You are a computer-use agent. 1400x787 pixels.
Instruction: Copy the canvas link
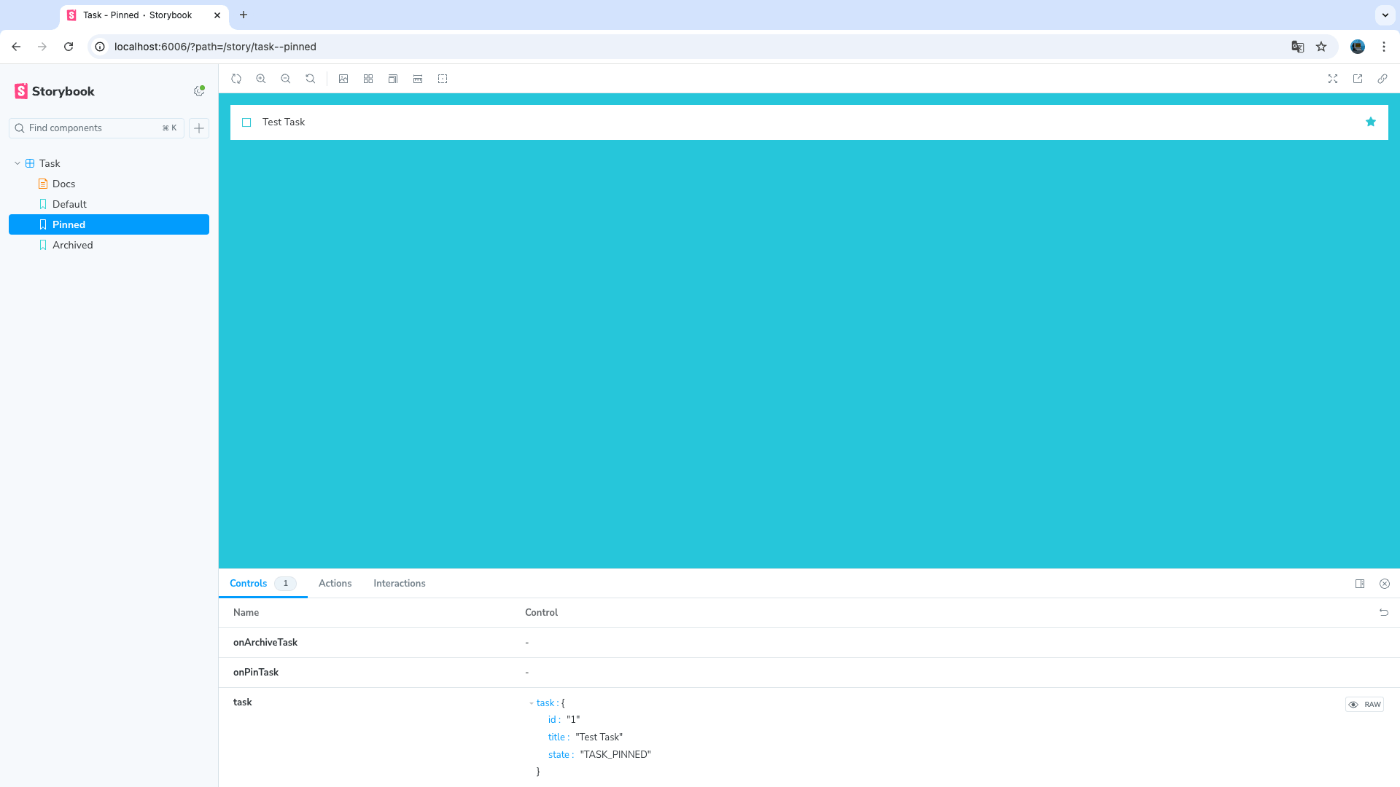pos(1382,78)
